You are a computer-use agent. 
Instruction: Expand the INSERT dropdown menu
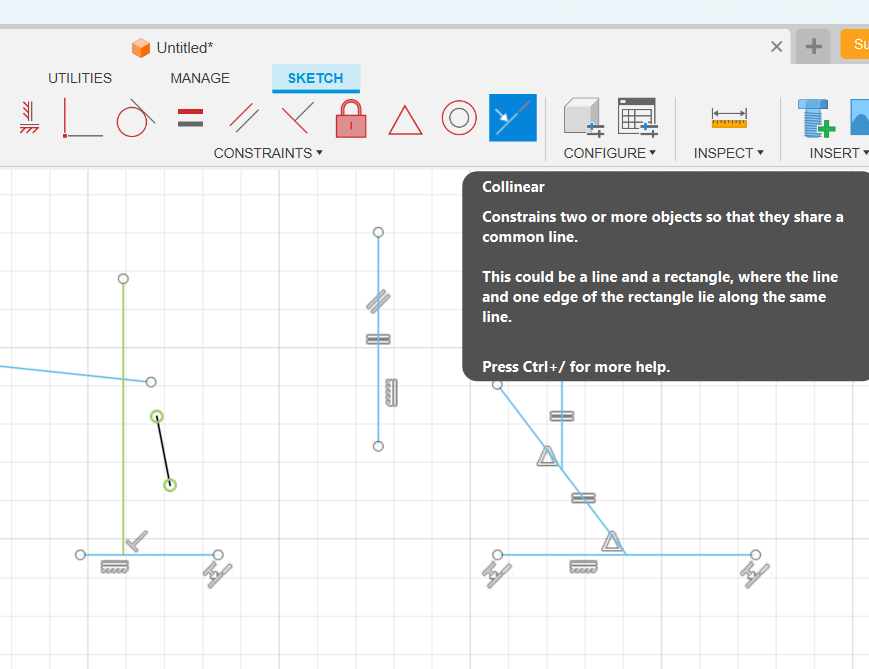pyautogui.click(x=839, y=153)
